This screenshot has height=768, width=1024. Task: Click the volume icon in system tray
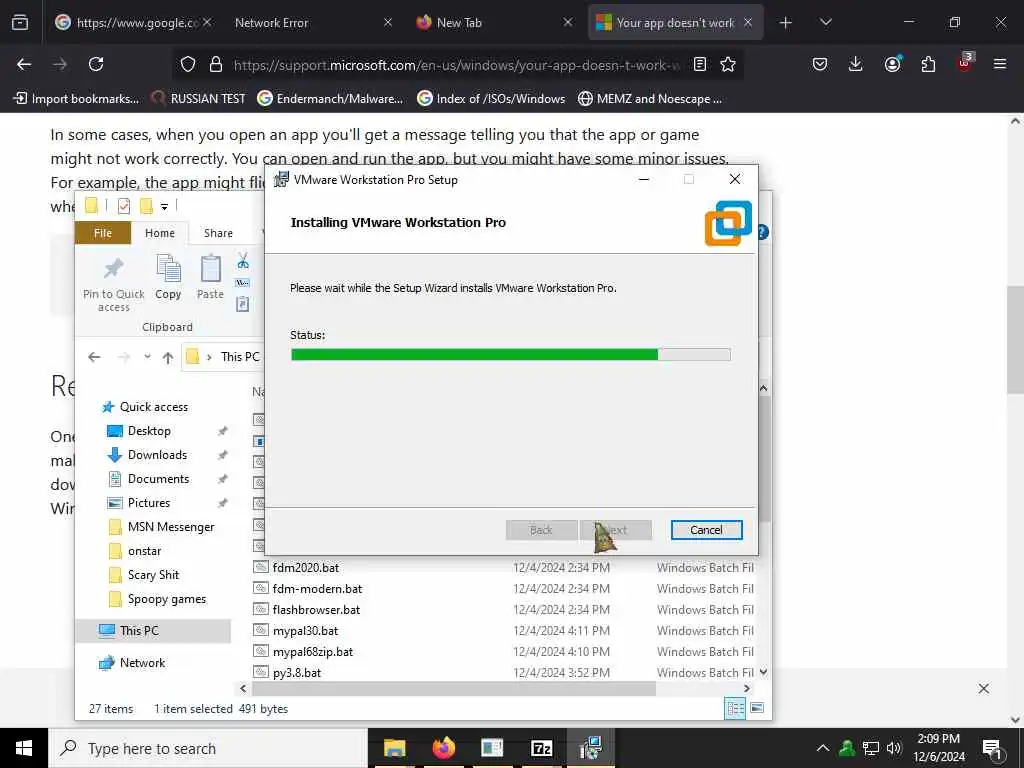[894, 748]
